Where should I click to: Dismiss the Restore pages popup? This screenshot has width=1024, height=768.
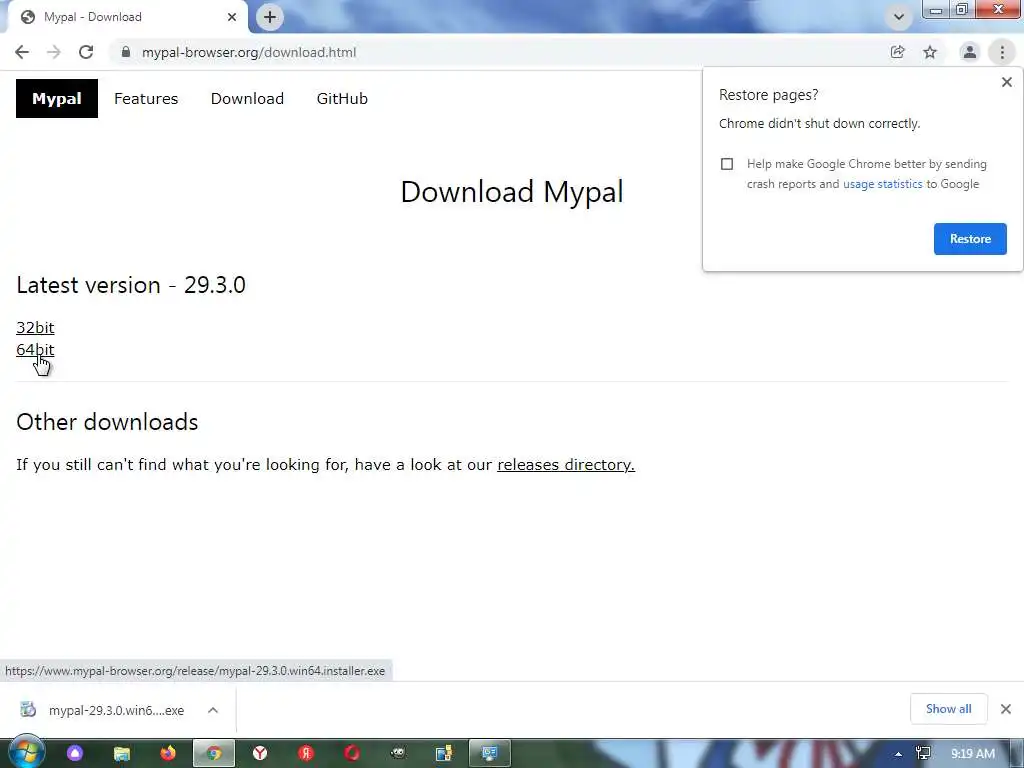point(1006,82)
